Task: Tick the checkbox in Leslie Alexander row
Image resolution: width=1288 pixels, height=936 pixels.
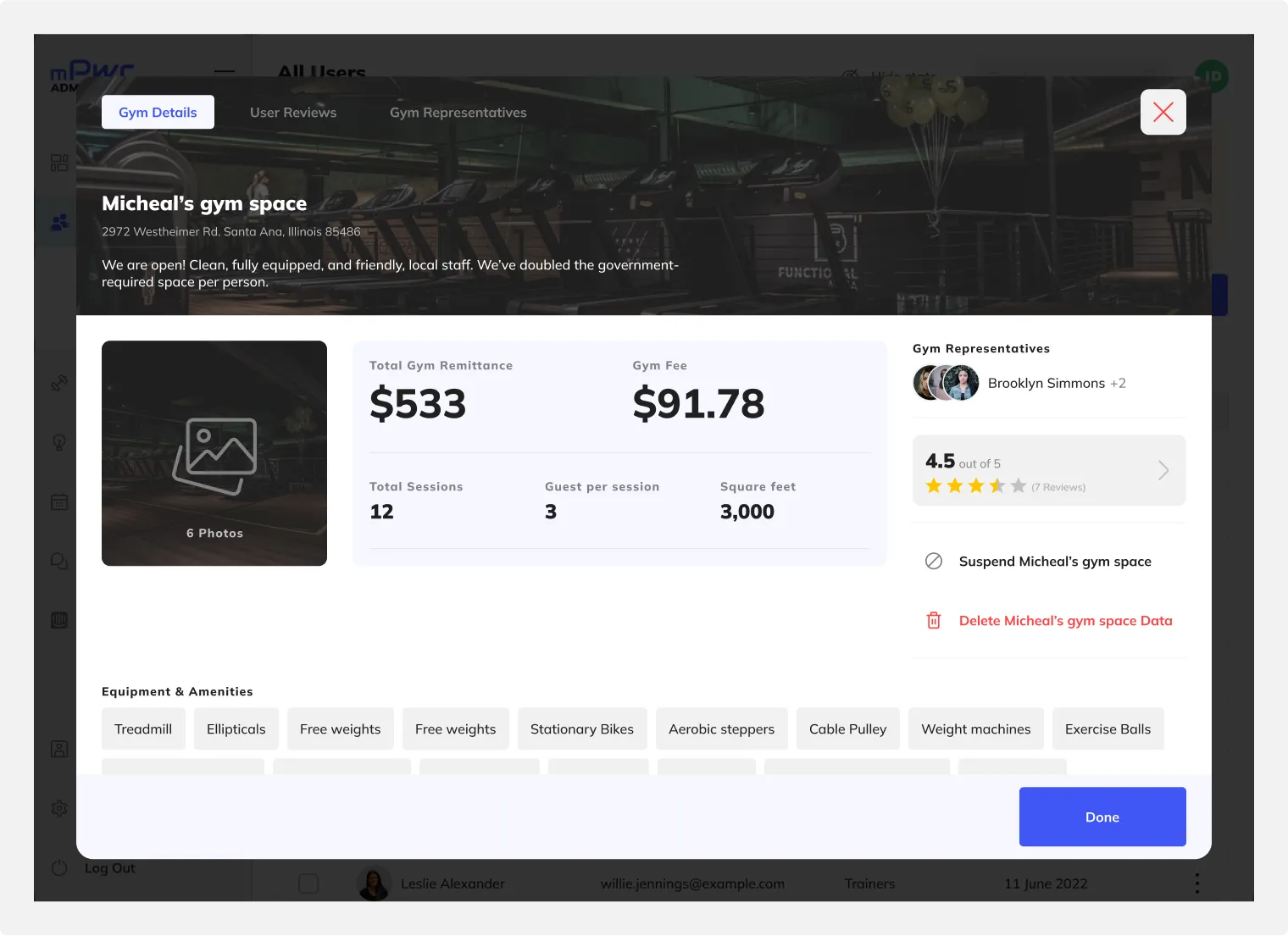Action: pos(308,883)
